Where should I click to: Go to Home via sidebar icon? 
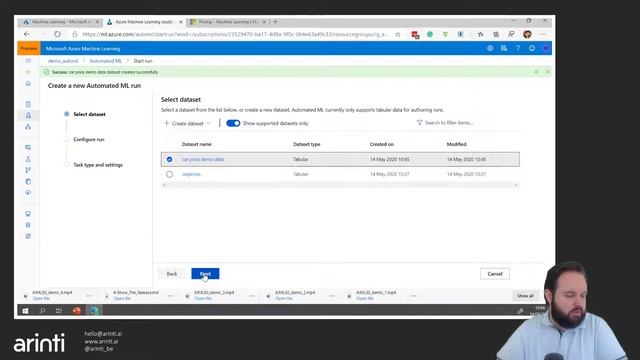28,84
